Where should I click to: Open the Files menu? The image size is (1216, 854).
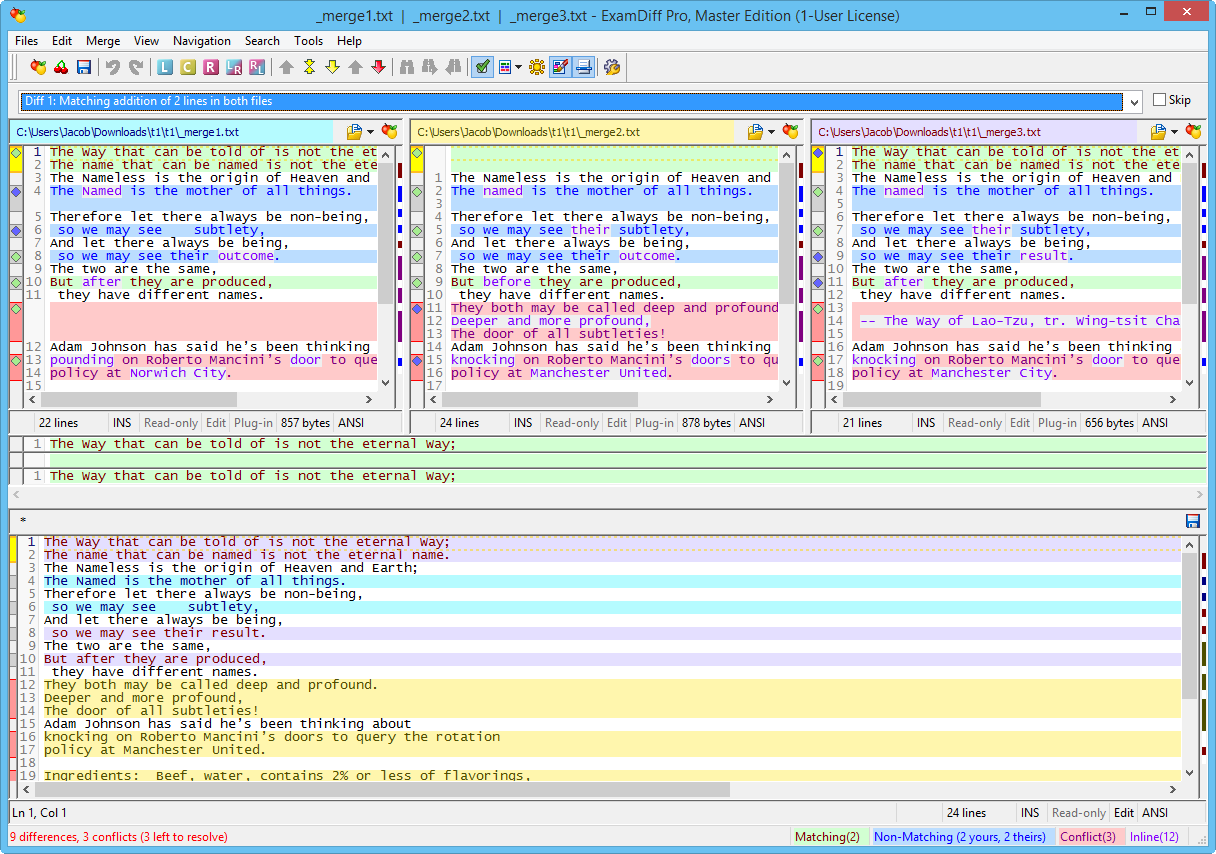coord(27,41)
